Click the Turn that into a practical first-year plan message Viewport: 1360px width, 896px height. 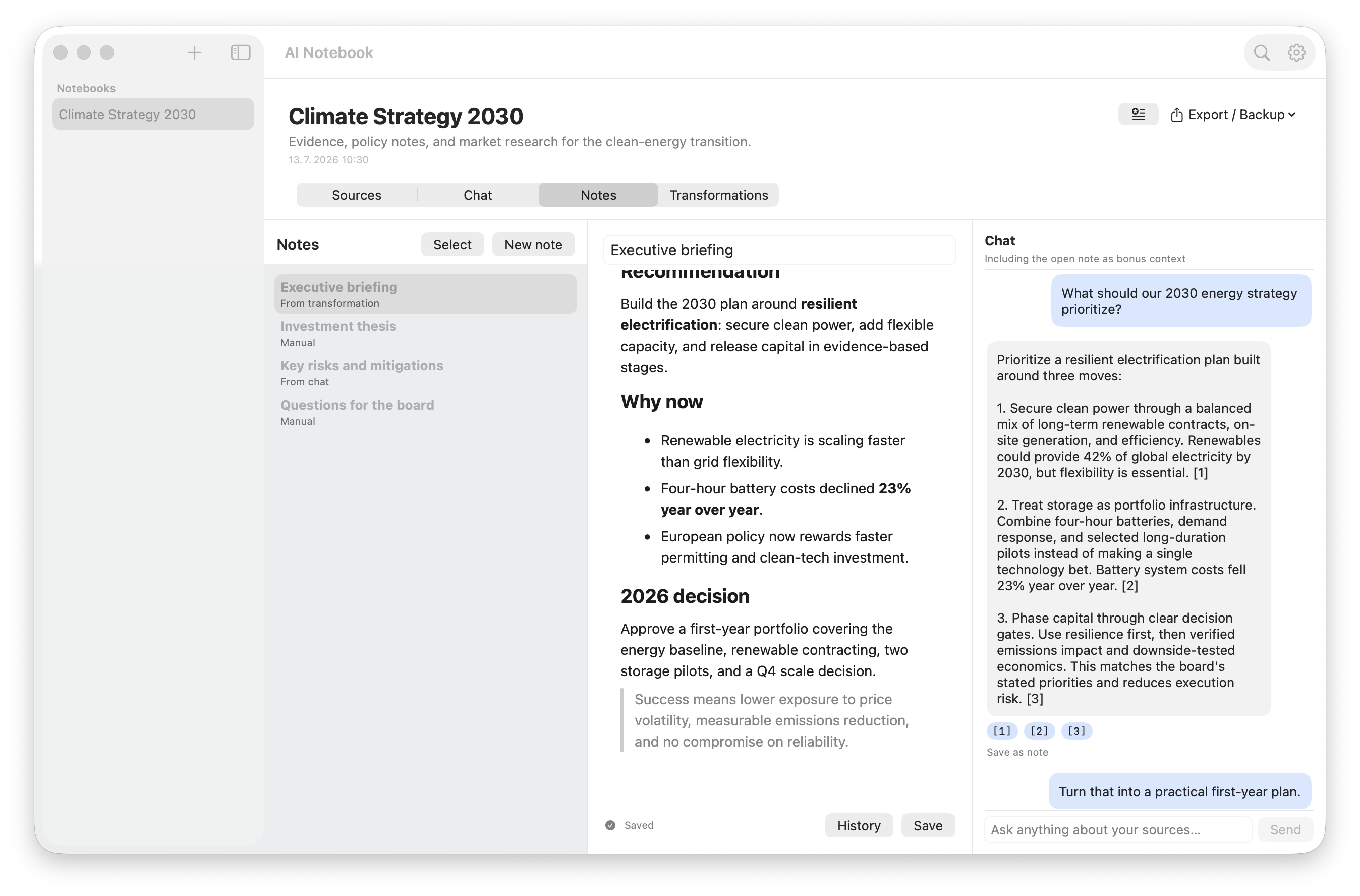1179,792
